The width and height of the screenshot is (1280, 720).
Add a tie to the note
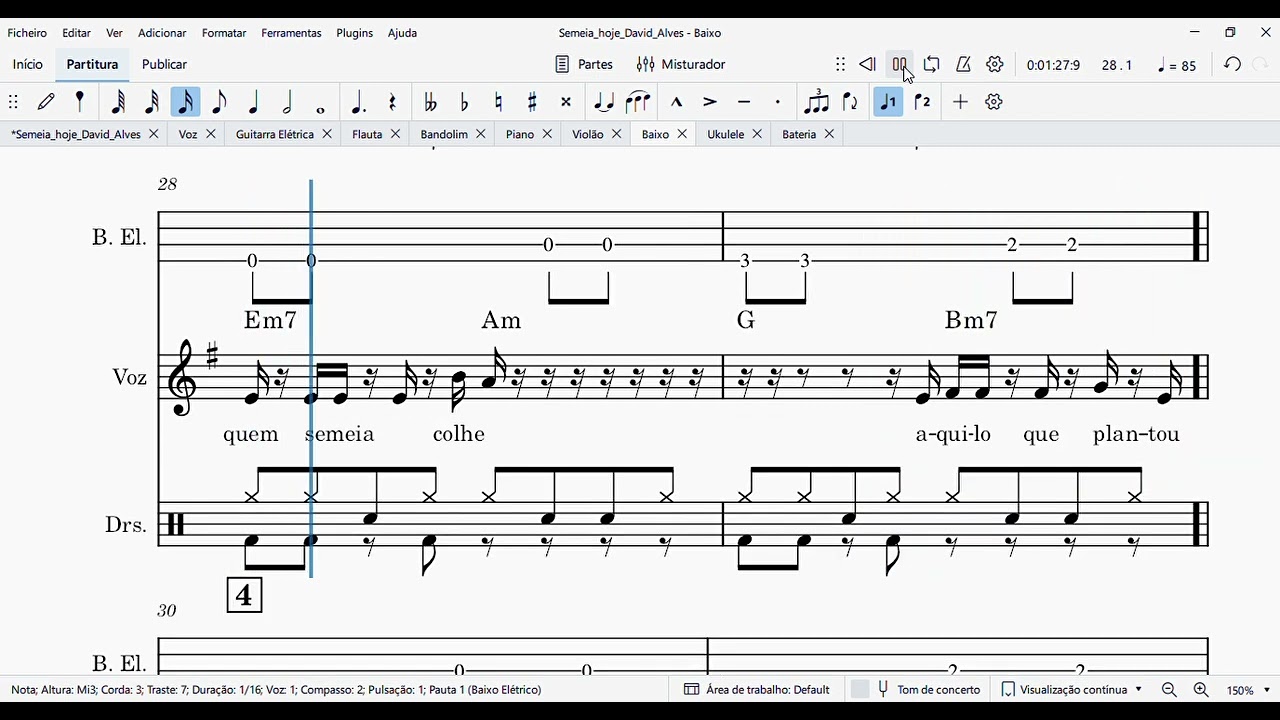[x=604, y=102]
